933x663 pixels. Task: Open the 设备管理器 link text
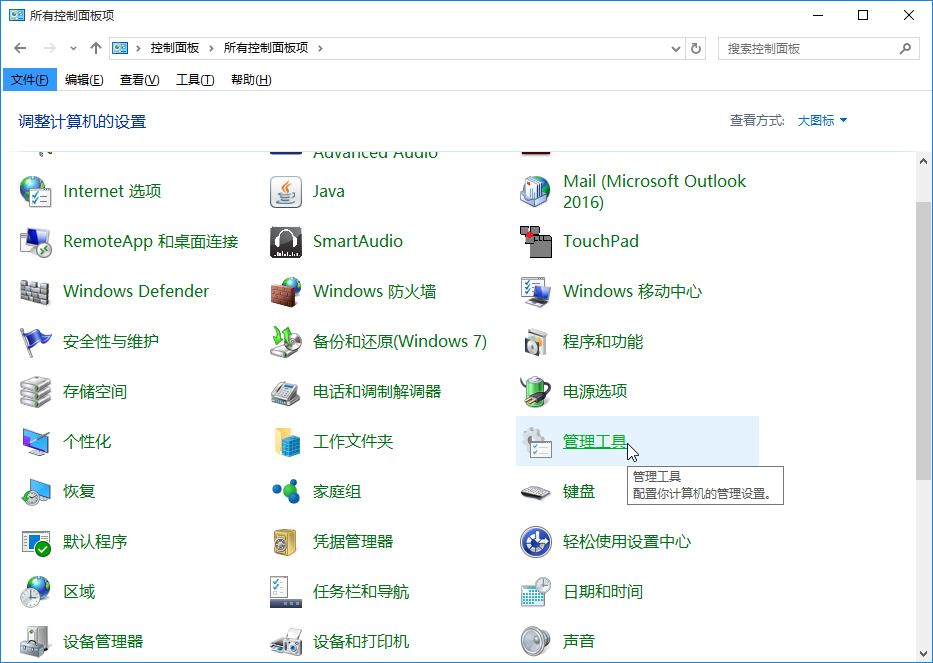103,642
